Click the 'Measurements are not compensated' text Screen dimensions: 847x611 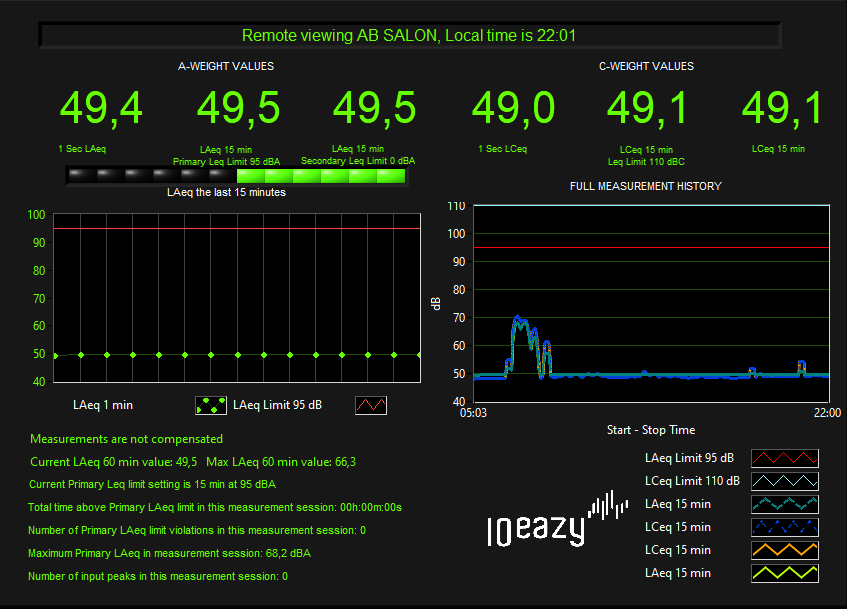[127, 439]
